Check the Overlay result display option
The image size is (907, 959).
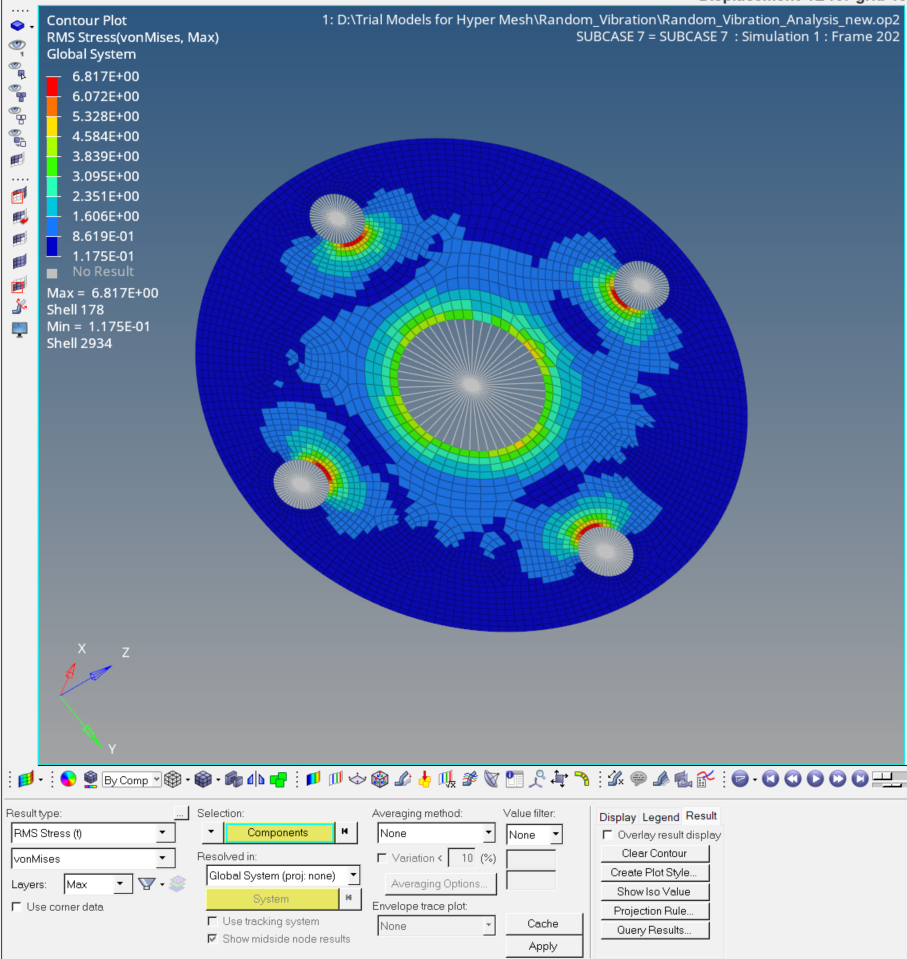pos(607,835)
